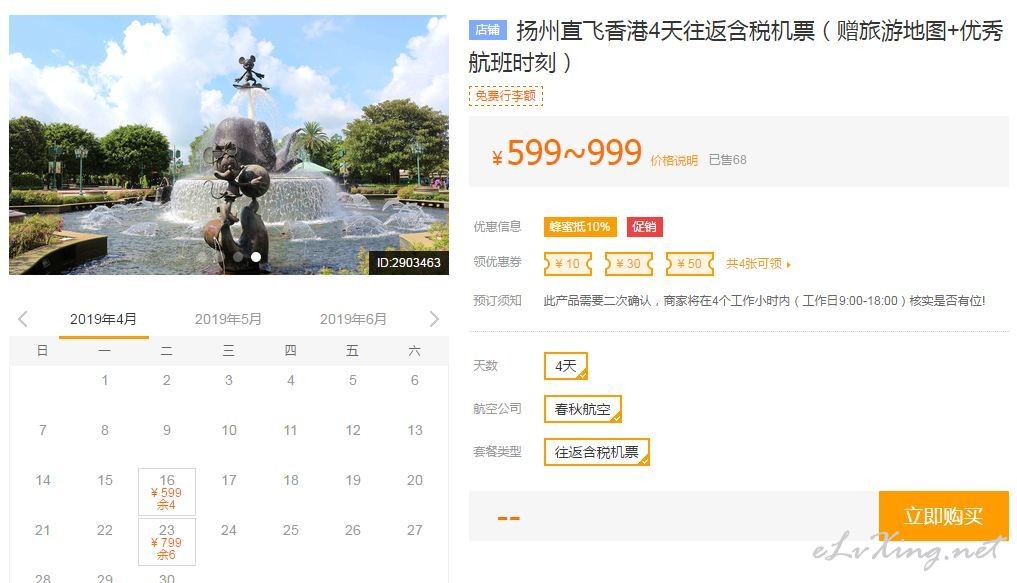Click calendar date 27
The image size is (1017, 583).
click(415, 530)
